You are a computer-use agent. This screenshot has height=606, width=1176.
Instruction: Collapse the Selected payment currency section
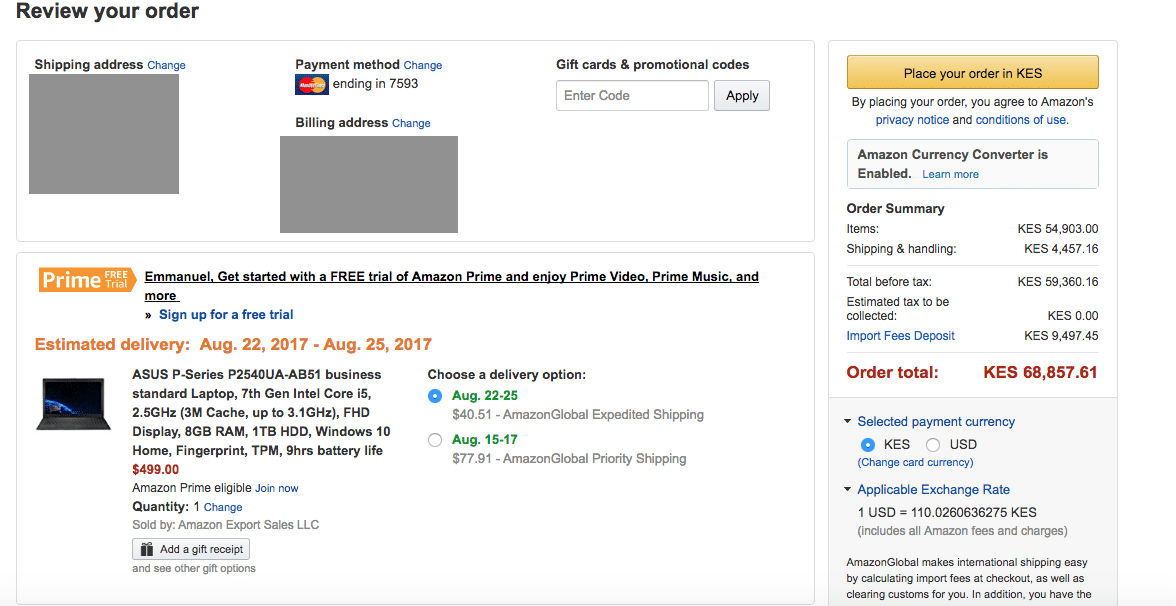click(x=848, y=422)
